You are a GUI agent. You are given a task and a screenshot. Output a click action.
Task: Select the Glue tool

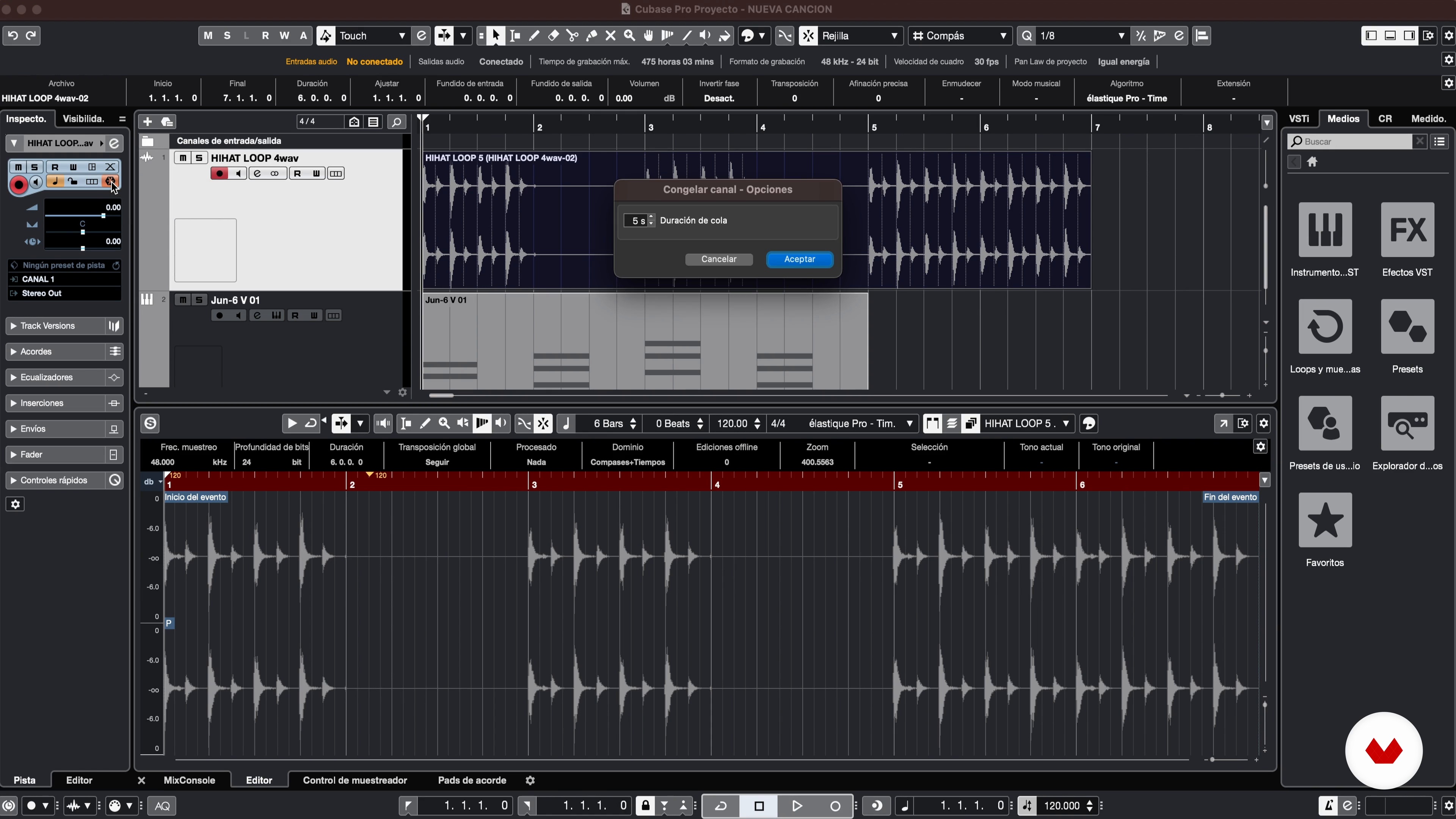pyautogui.click(x=592, y=36)
